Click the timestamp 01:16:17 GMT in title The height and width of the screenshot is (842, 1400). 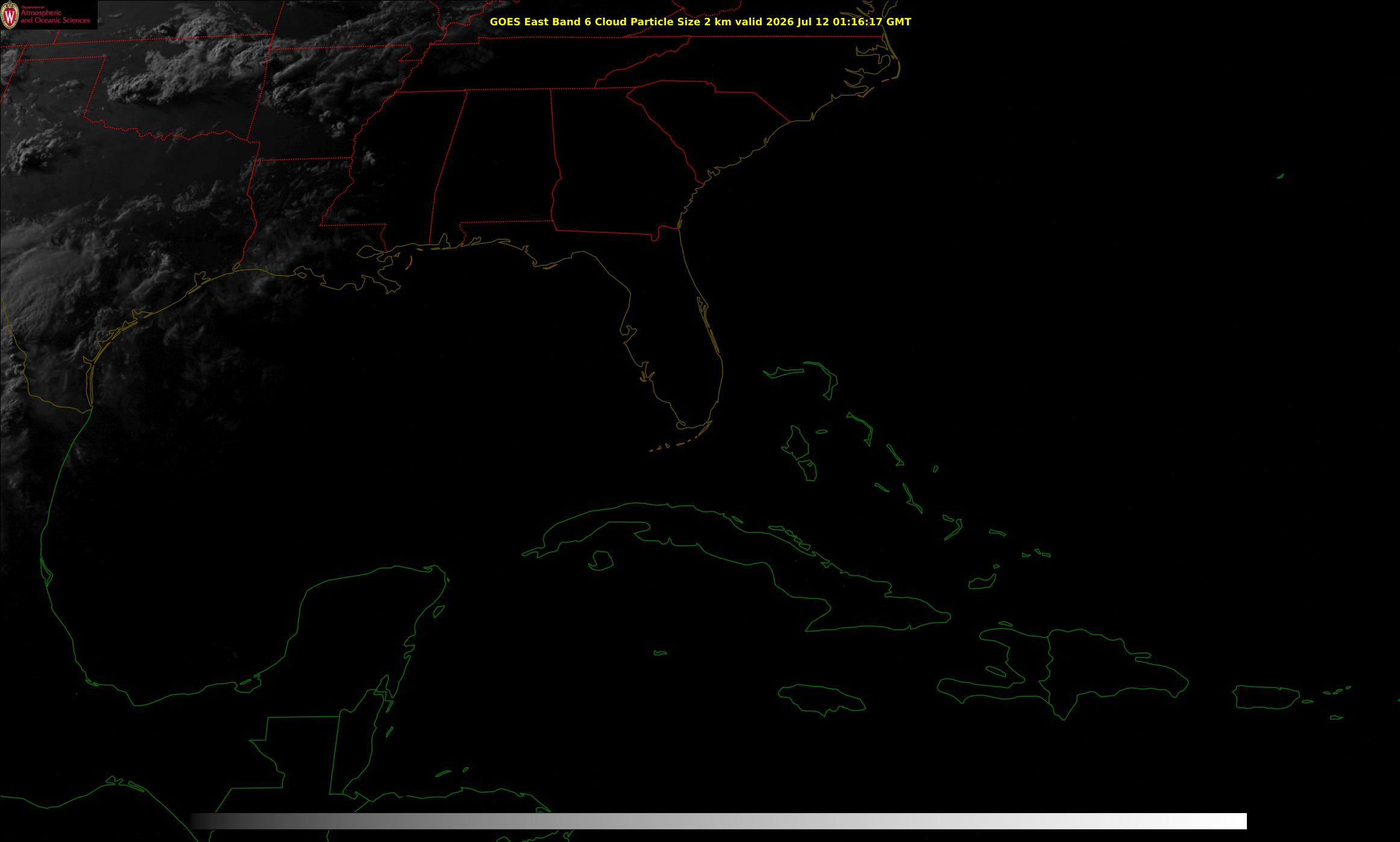(x=876, y=22)
